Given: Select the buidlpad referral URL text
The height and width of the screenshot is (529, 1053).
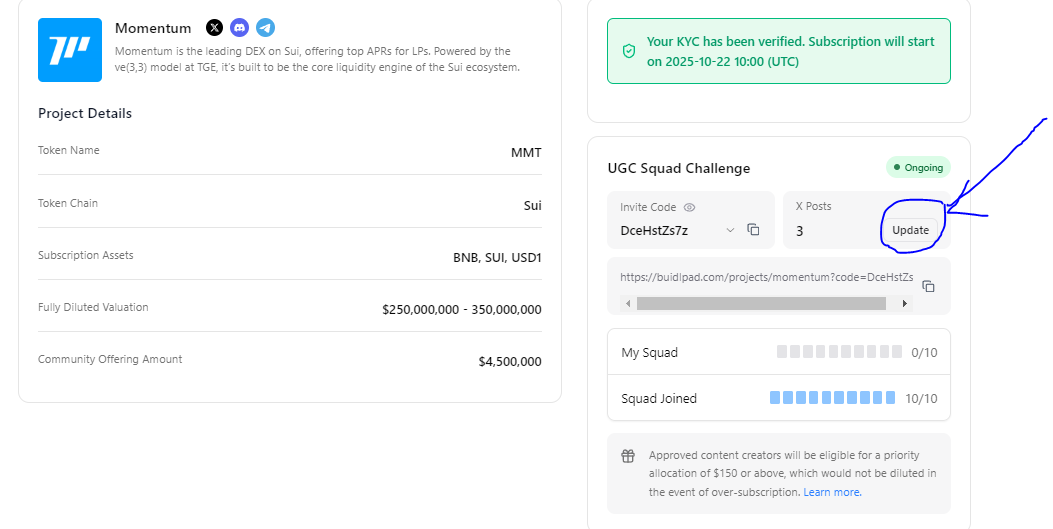Looking at the screenshot, I should pos(766,277).
